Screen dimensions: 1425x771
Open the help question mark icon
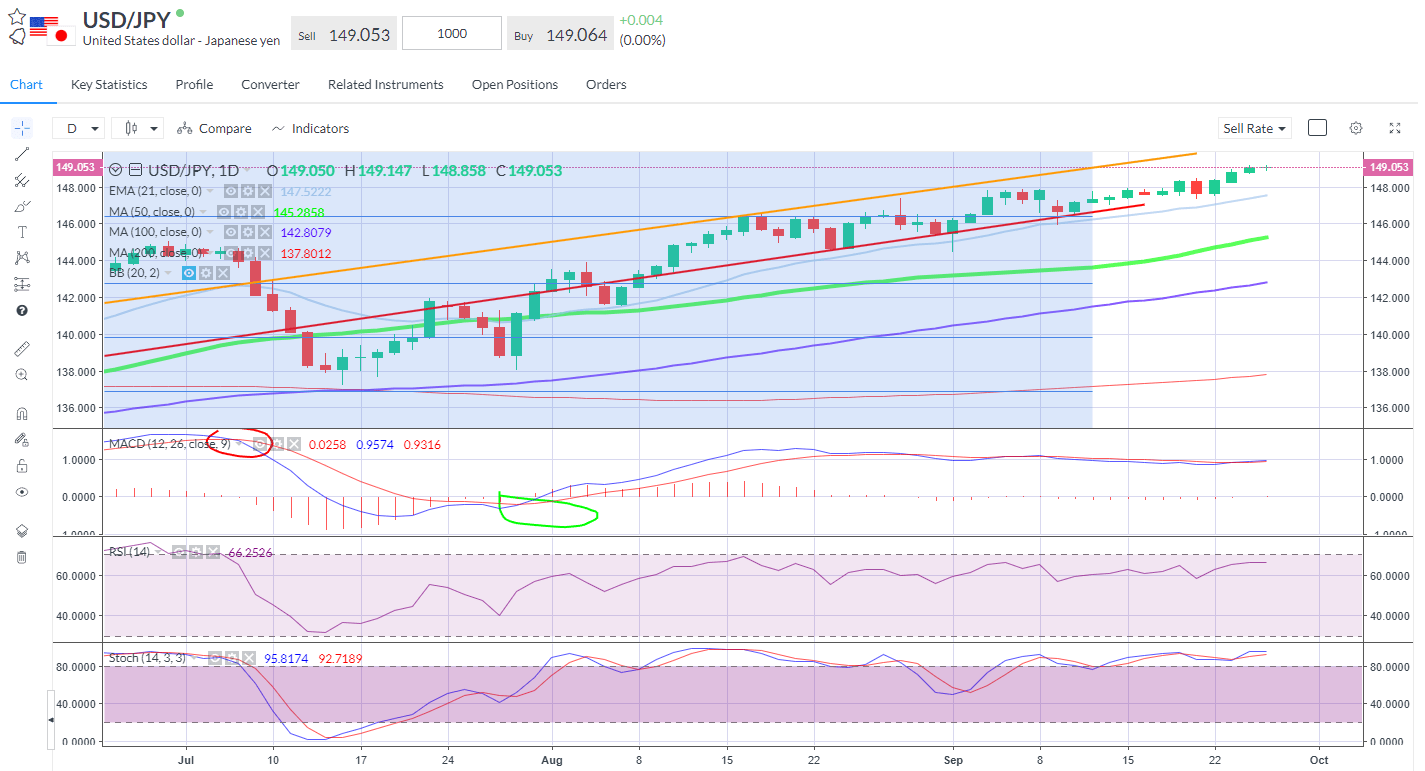pos(22,310)
